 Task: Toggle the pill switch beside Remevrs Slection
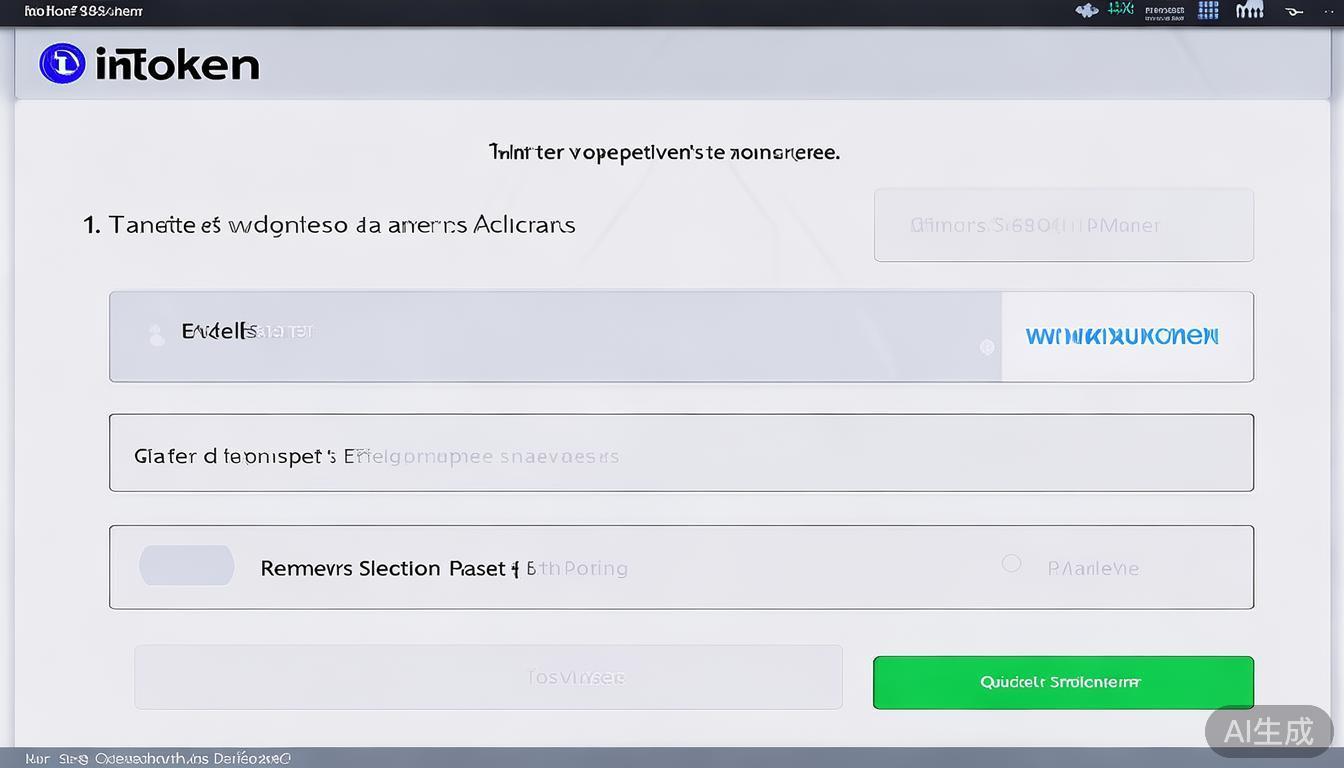[187, 566]
